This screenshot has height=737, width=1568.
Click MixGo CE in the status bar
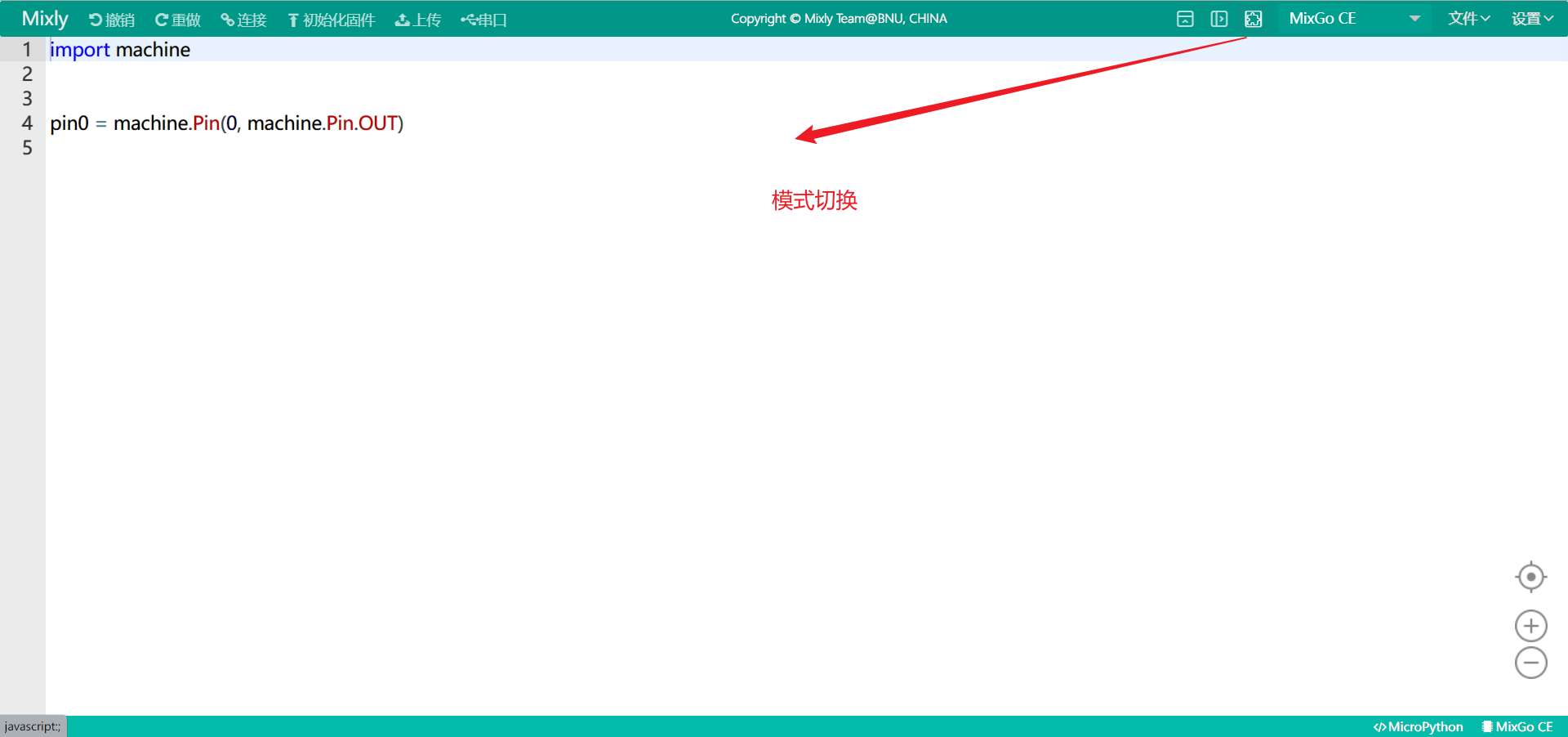1517,726
